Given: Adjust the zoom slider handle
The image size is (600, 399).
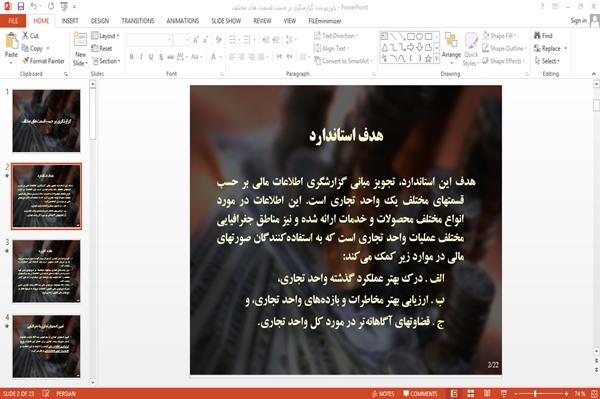Looking at the screenshot, I should point(535,394).
